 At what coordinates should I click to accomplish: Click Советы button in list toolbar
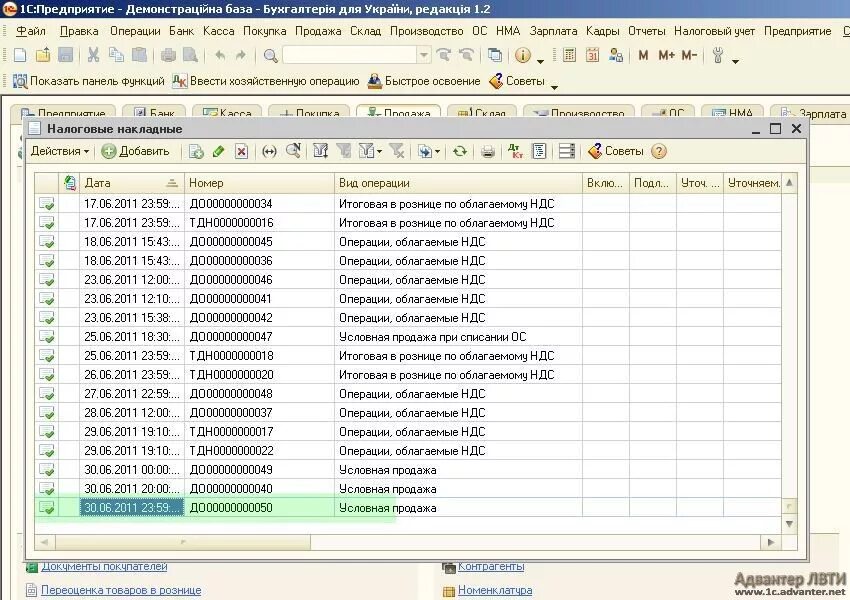[x=616, y=151]
